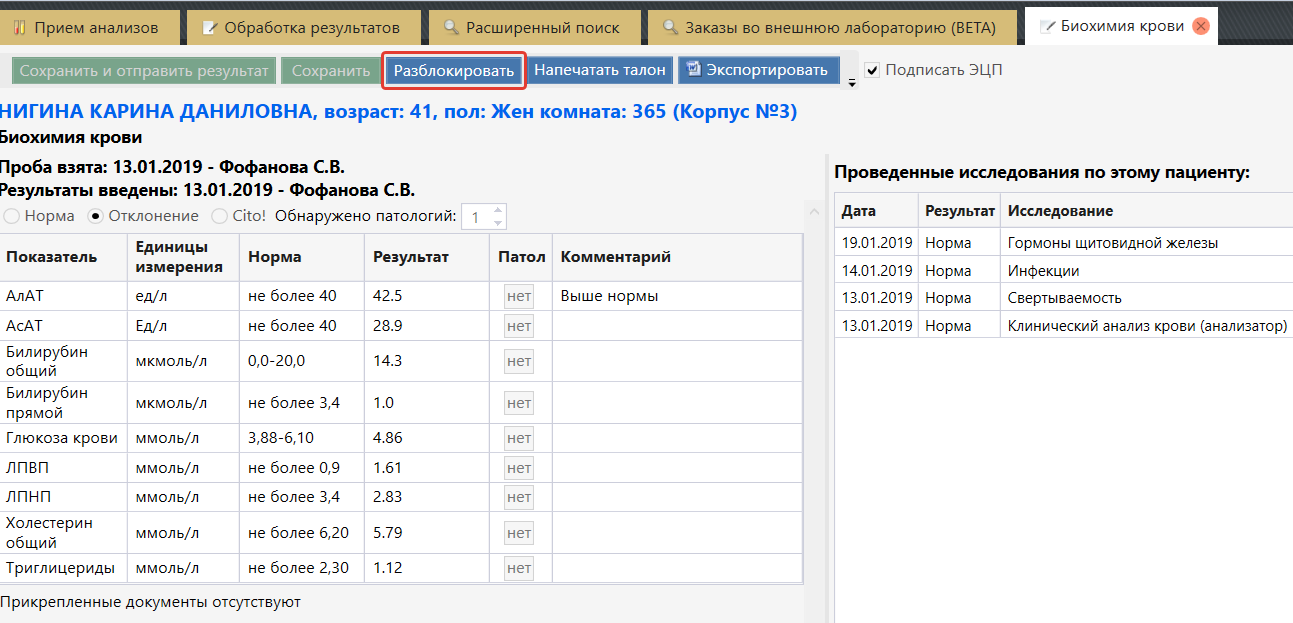This screenshot has height=623, width=1293.
Task: Select the Норма radio button
Action: [x=12, y=215]
